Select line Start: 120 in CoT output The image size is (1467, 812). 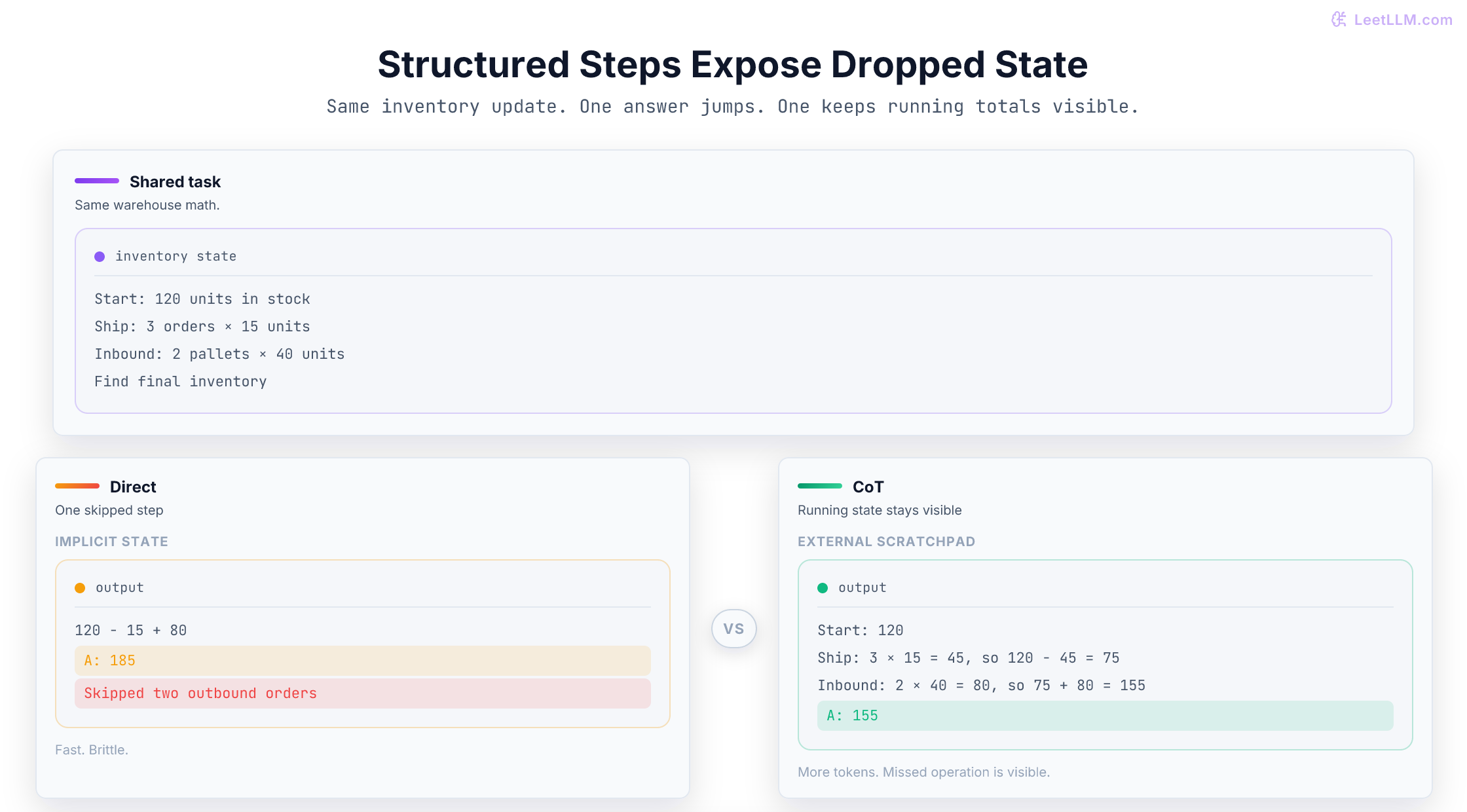click(x=861, y=630)
